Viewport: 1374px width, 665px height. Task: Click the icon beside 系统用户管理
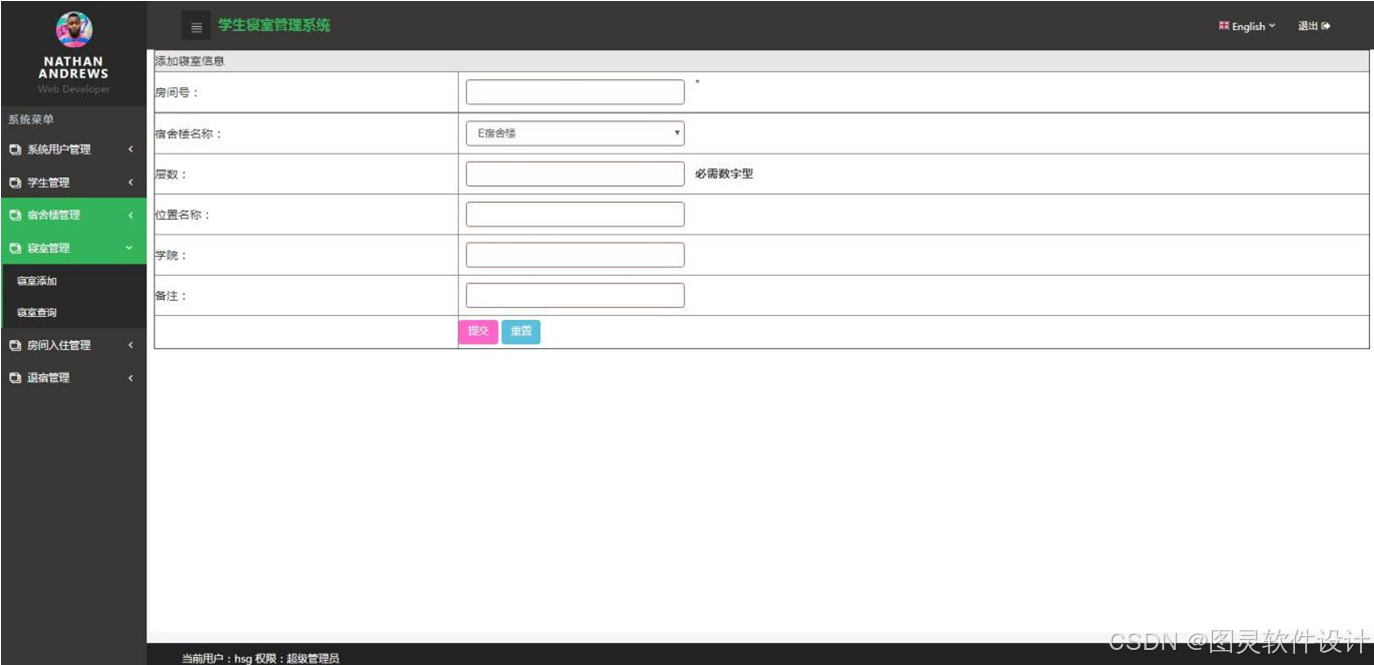point(15,150)
